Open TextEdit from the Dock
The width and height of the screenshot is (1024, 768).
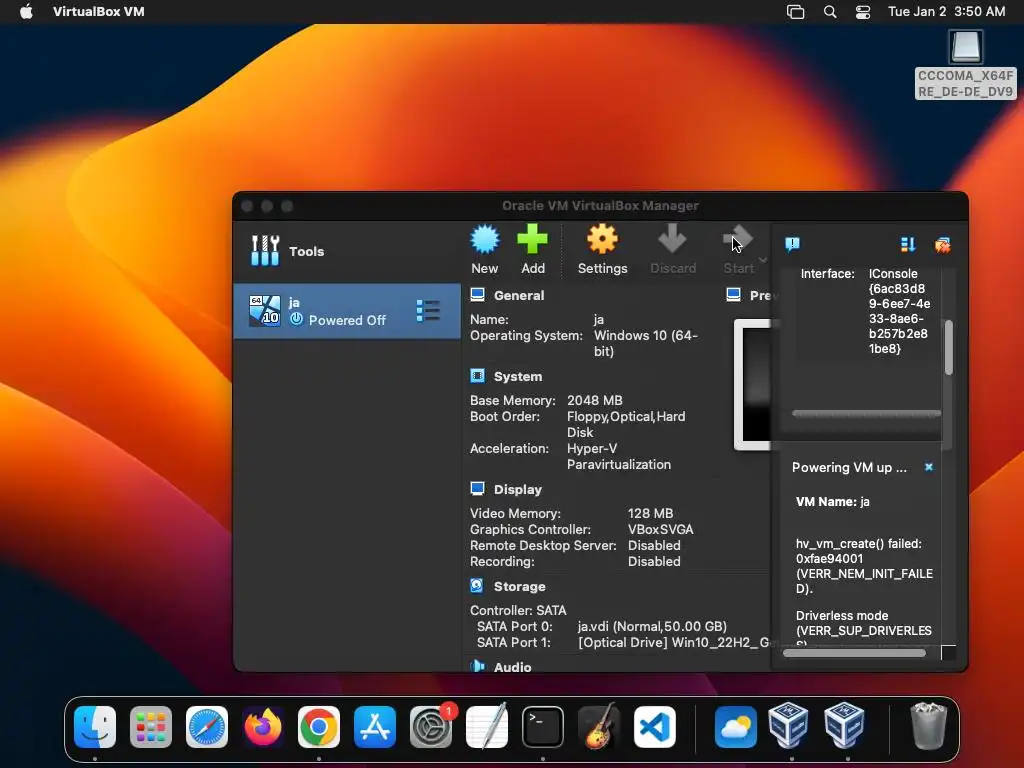(487, 727)
